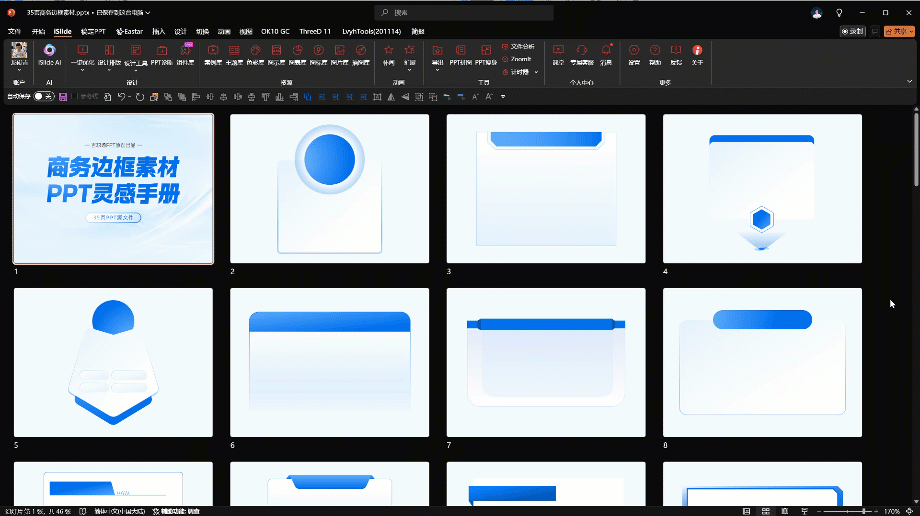Image resolution: width=920 pixels, height=516 pixels.
Task: Click the 文件分析 file analysis tool
Action: click(518, 46)
